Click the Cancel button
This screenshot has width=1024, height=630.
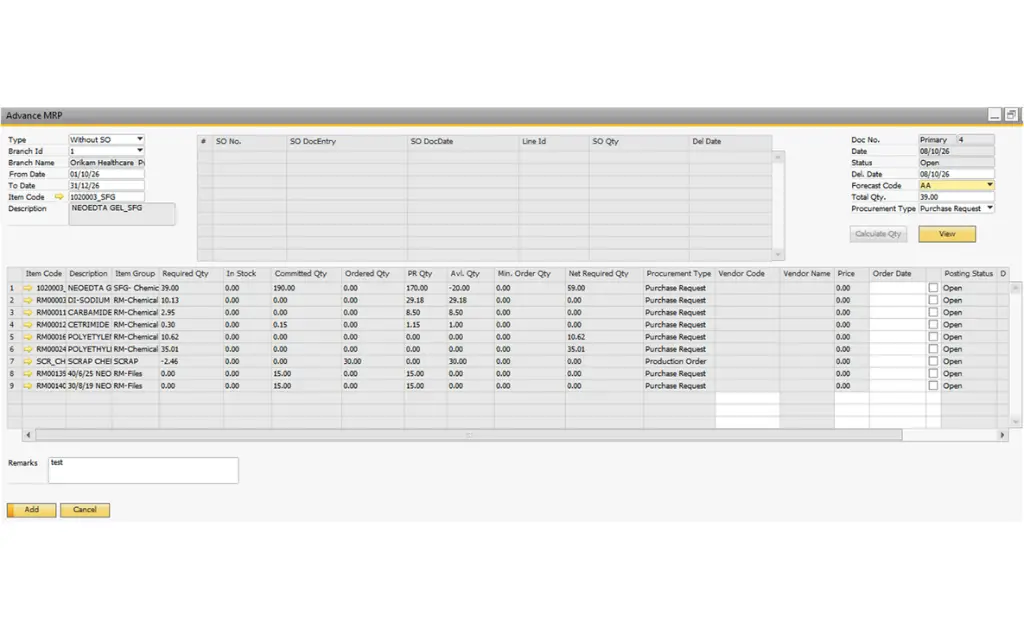coord(85,510)
